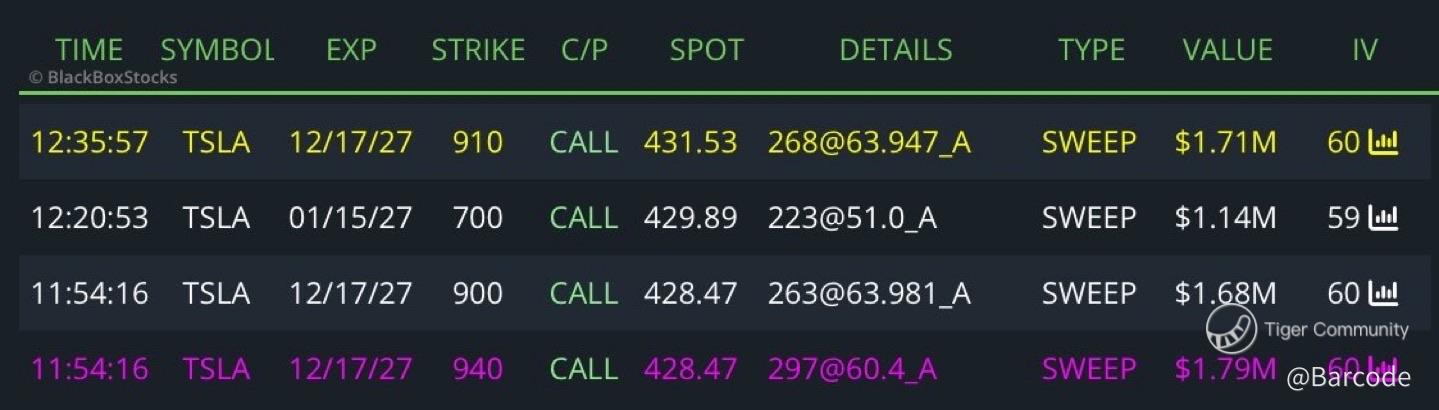Sort by the STRIKE column header
This screenshot has height=410, width=1439.
[x=478, y=50]
